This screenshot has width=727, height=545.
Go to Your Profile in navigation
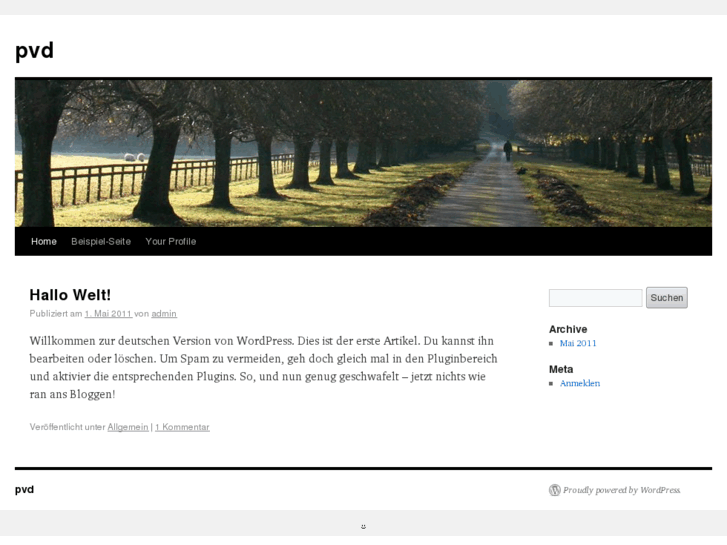pyautogui.click(x=171, y=241)
